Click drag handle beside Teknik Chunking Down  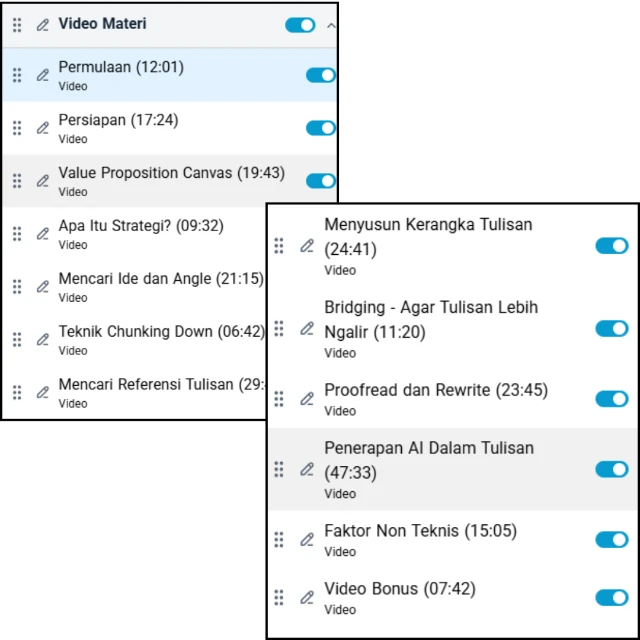[17, 340]
